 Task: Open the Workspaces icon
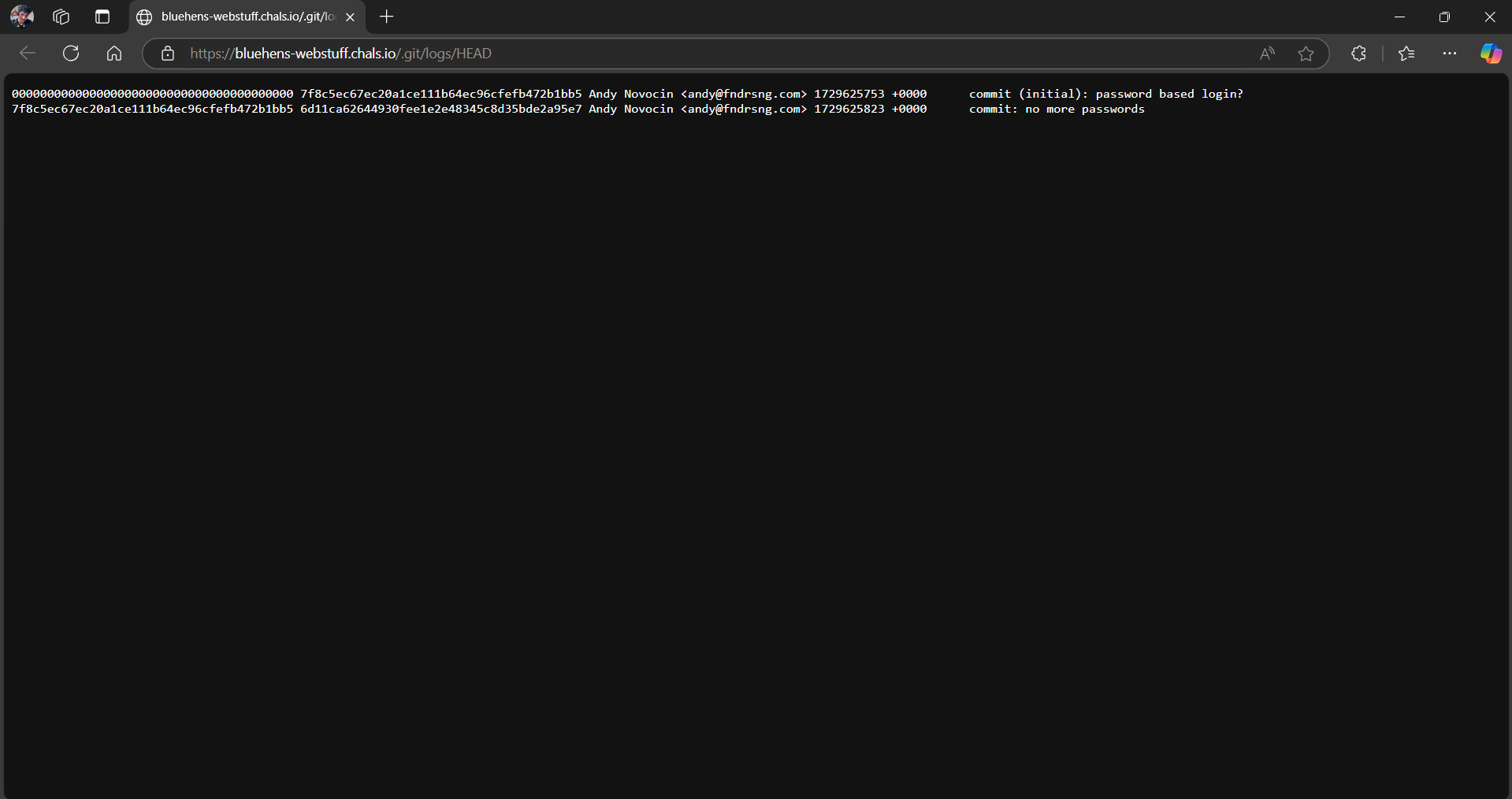tap(61, 17)
